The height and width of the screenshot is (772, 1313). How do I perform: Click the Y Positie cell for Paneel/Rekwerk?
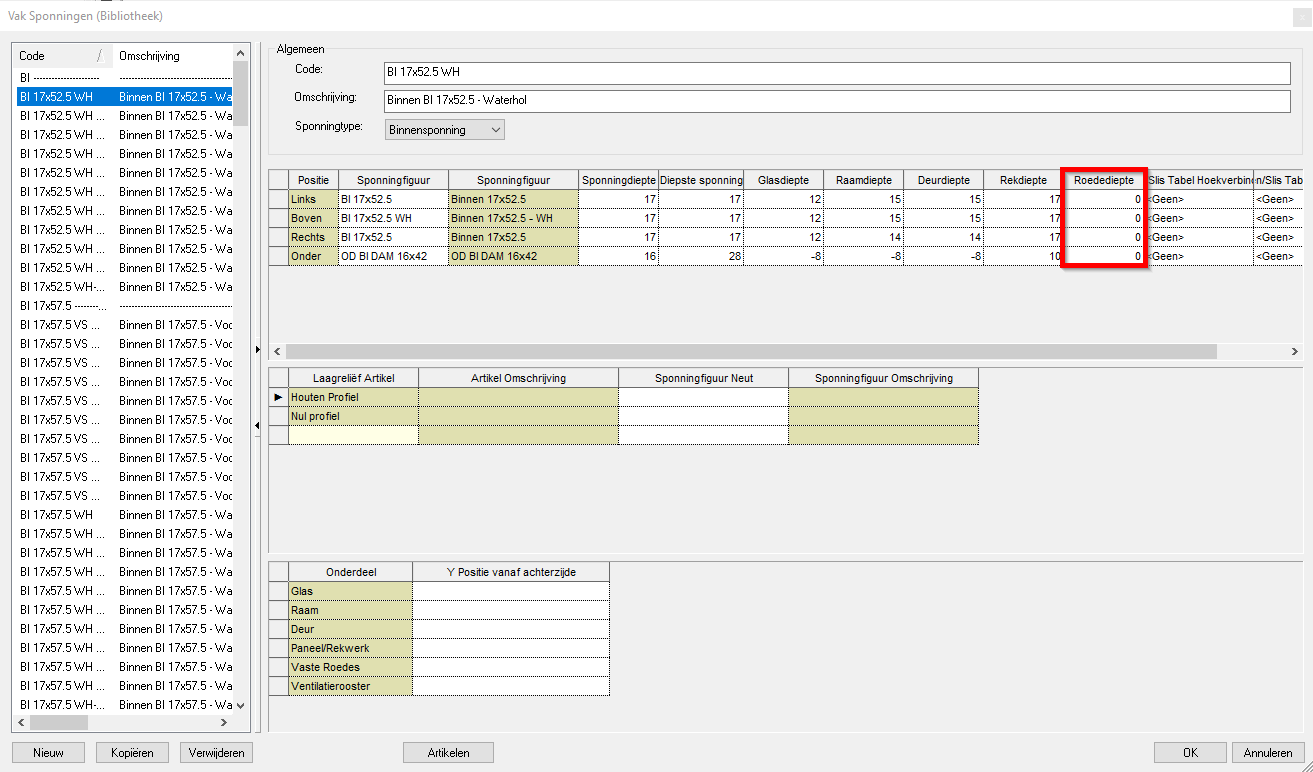(511, 648)
